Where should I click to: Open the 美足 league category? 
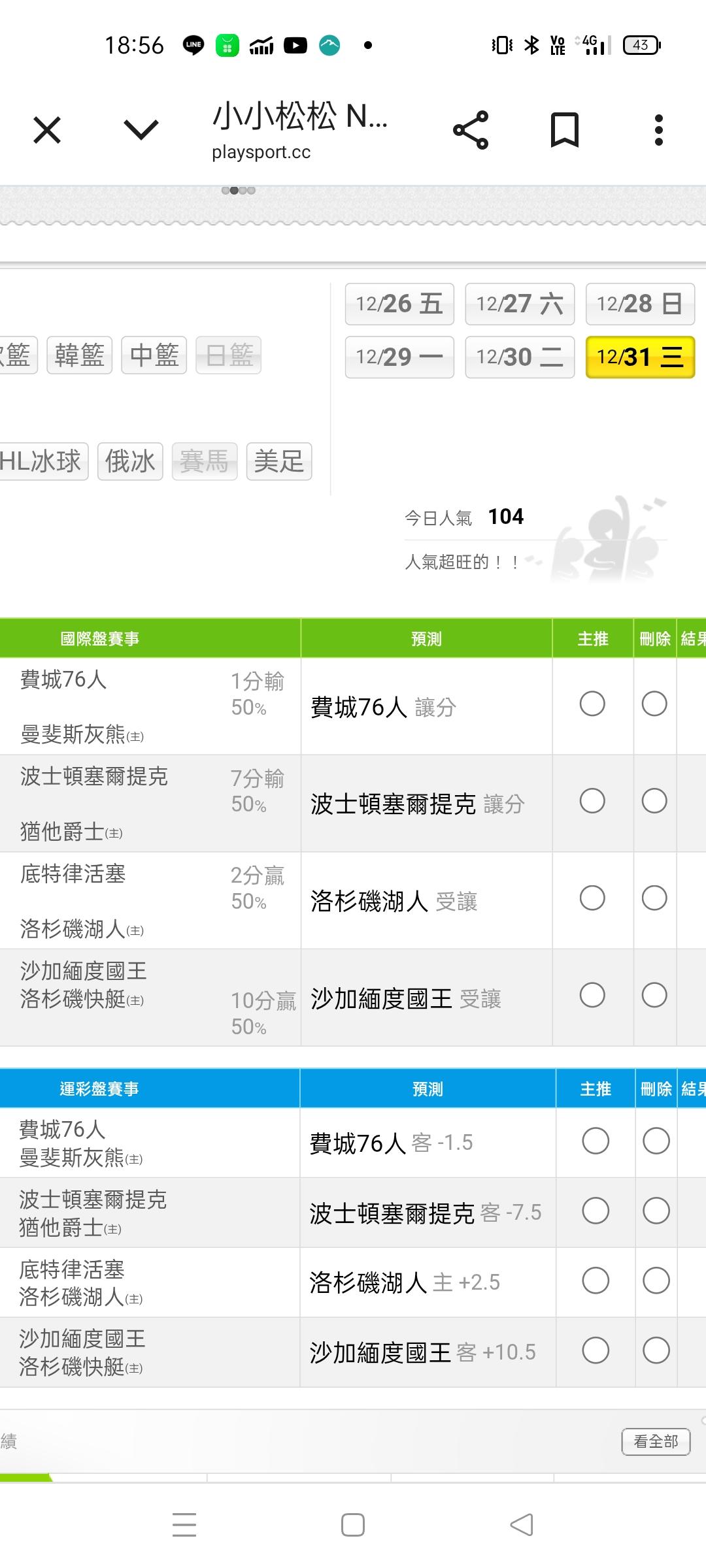[279, 461]
